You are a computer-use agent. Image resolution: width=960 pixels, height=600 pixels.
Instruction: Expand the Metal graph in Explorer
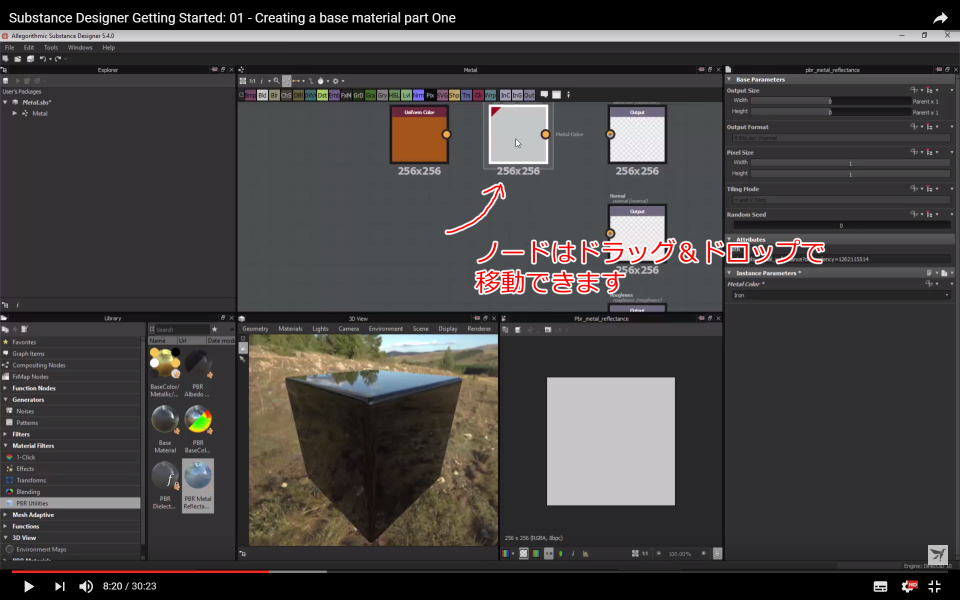[15, 113]
